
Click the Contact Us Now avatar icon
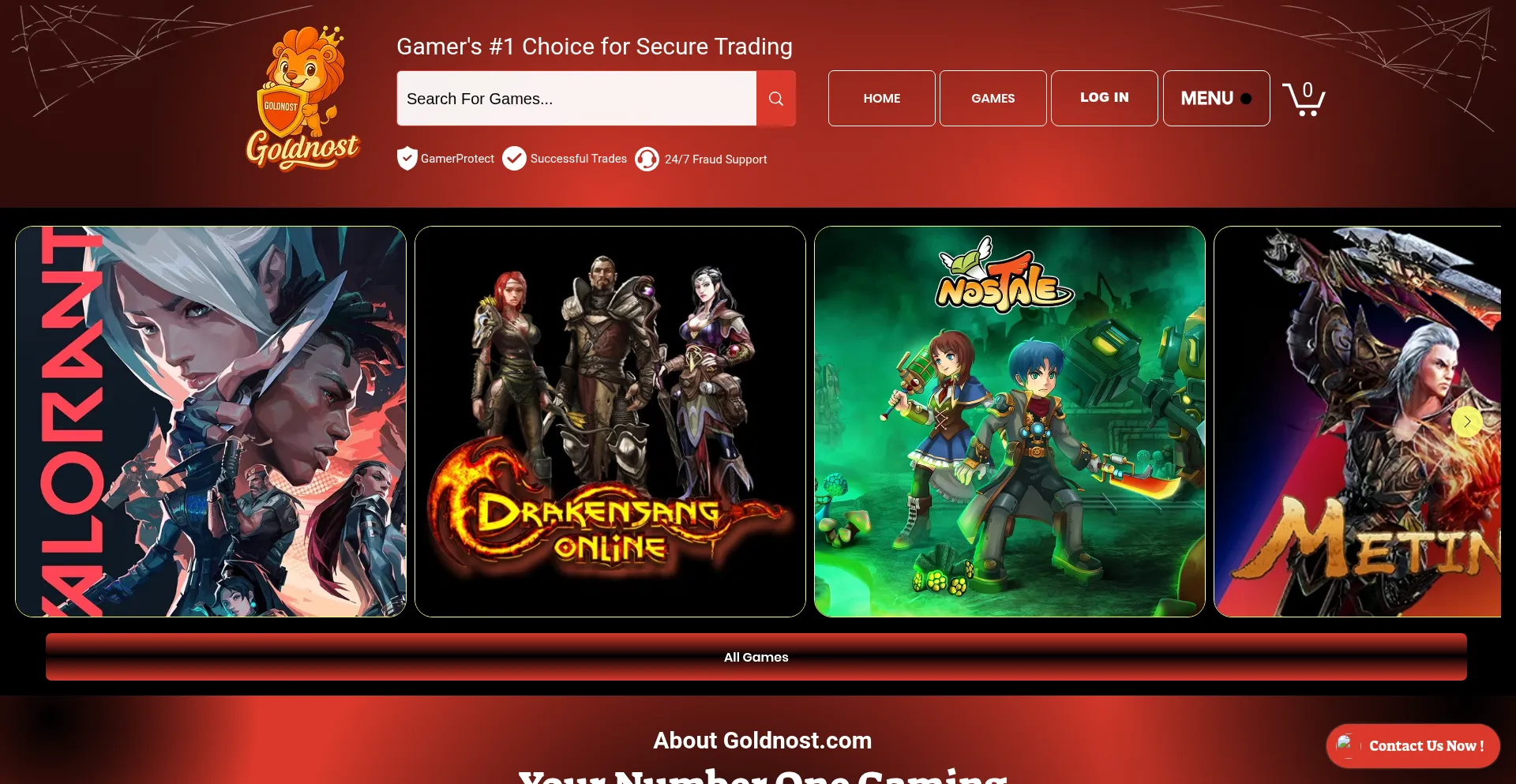coord(1346,745)
